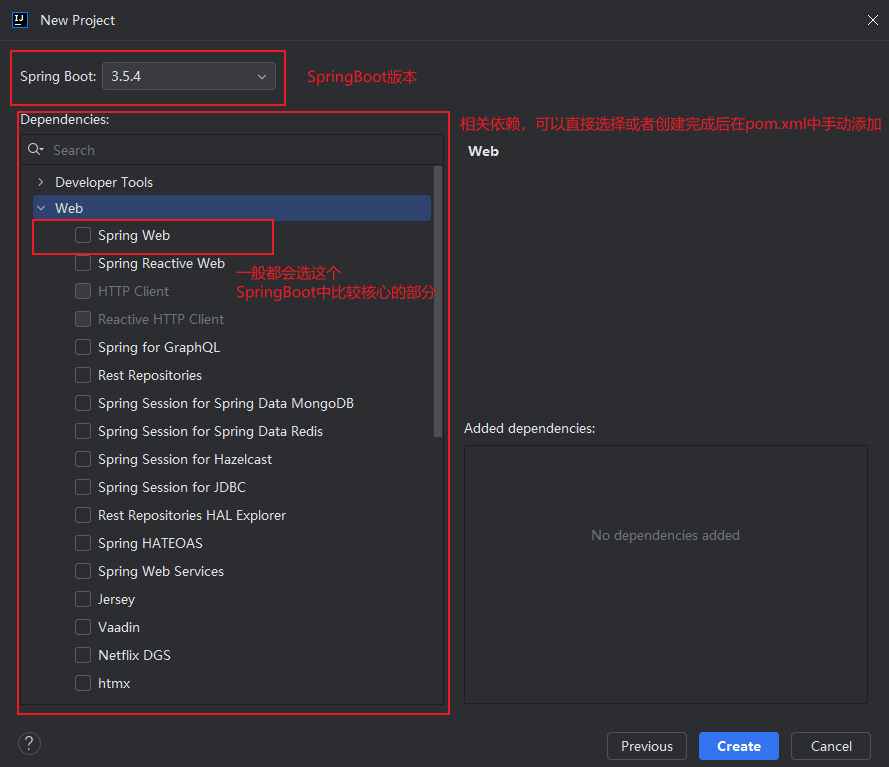Close the New Project dialog
Viewport: 889px width, 767px height.
(873, 20)
